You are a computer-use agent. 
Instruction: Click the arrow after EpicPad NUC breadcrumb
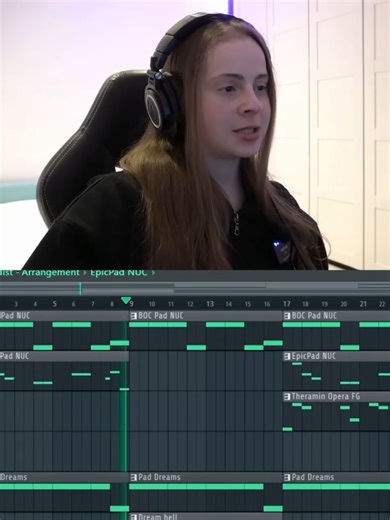153,273
